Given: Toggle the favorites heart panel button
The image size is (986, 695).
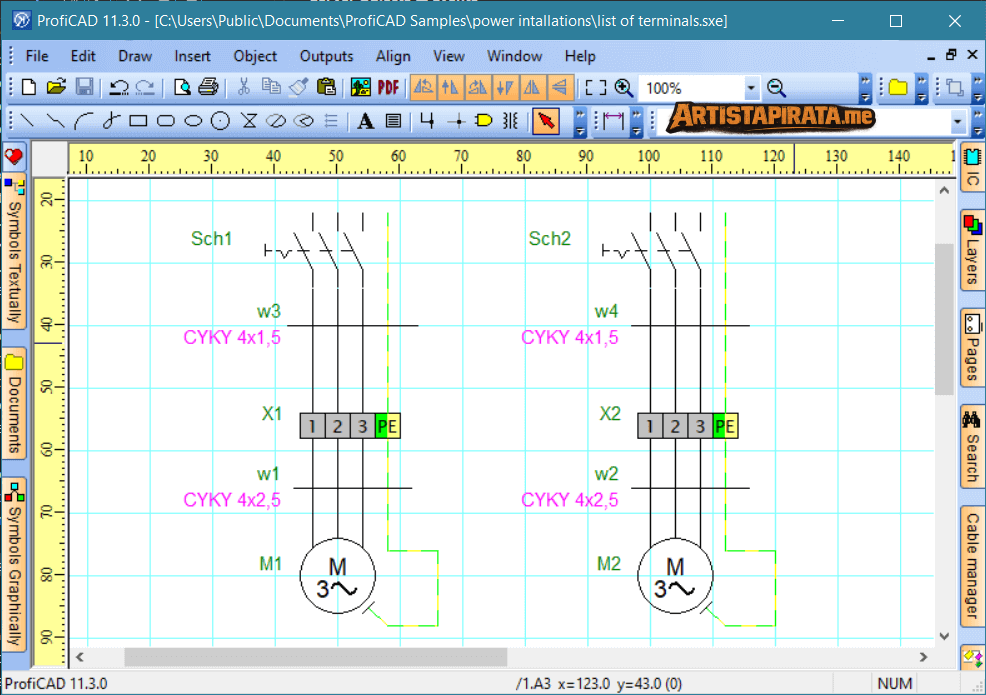Looking at the screenshot, I should pos(14,157).
